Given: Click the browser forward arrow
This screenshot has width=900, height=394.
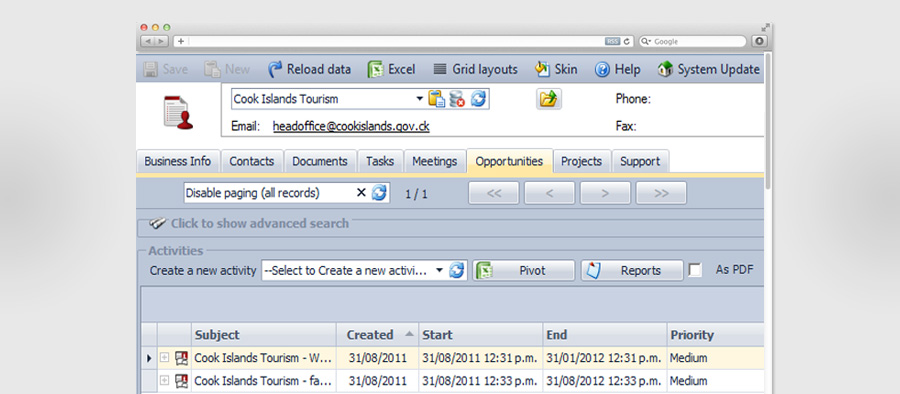Looking at the screenshot, I should [161, 41].
